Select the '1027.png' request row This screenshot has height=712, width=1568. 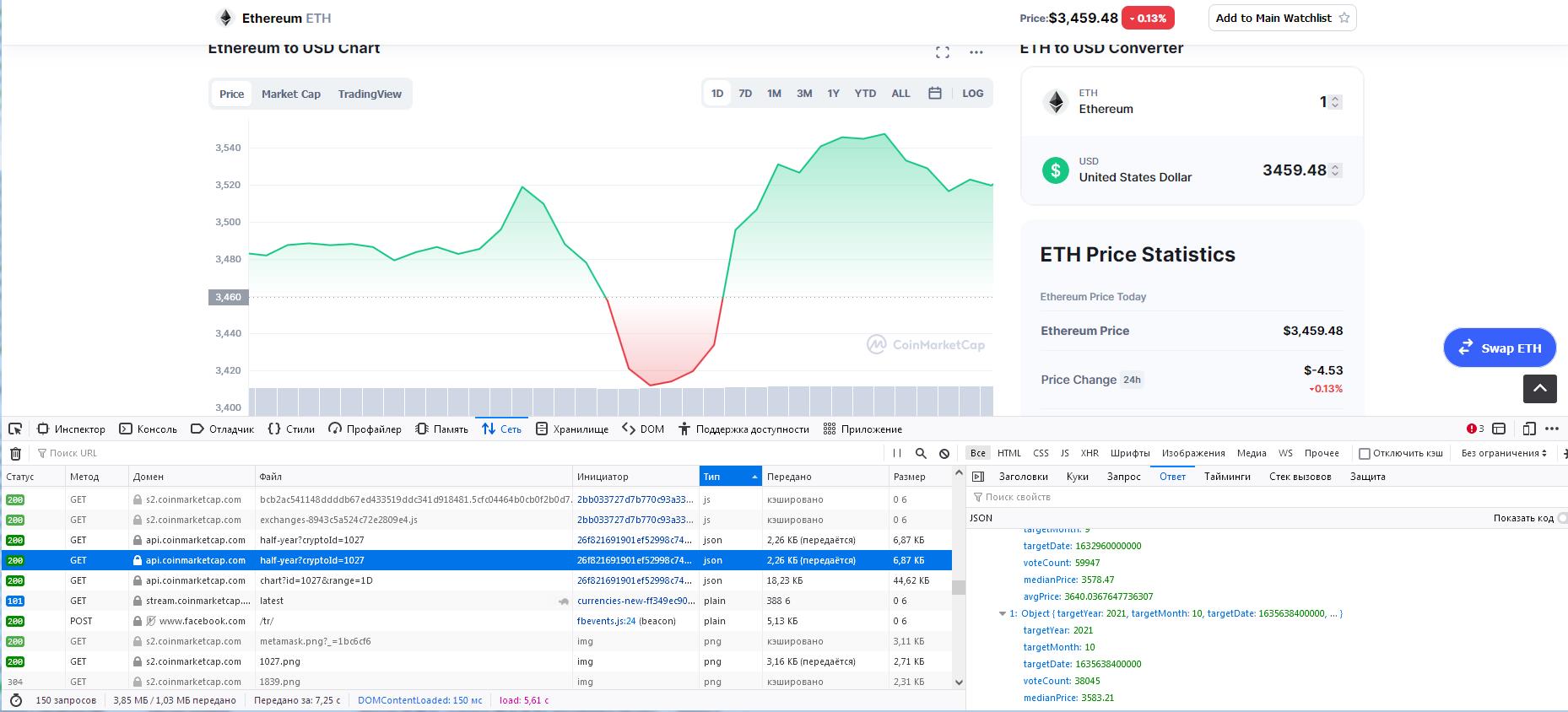(477, 661)
